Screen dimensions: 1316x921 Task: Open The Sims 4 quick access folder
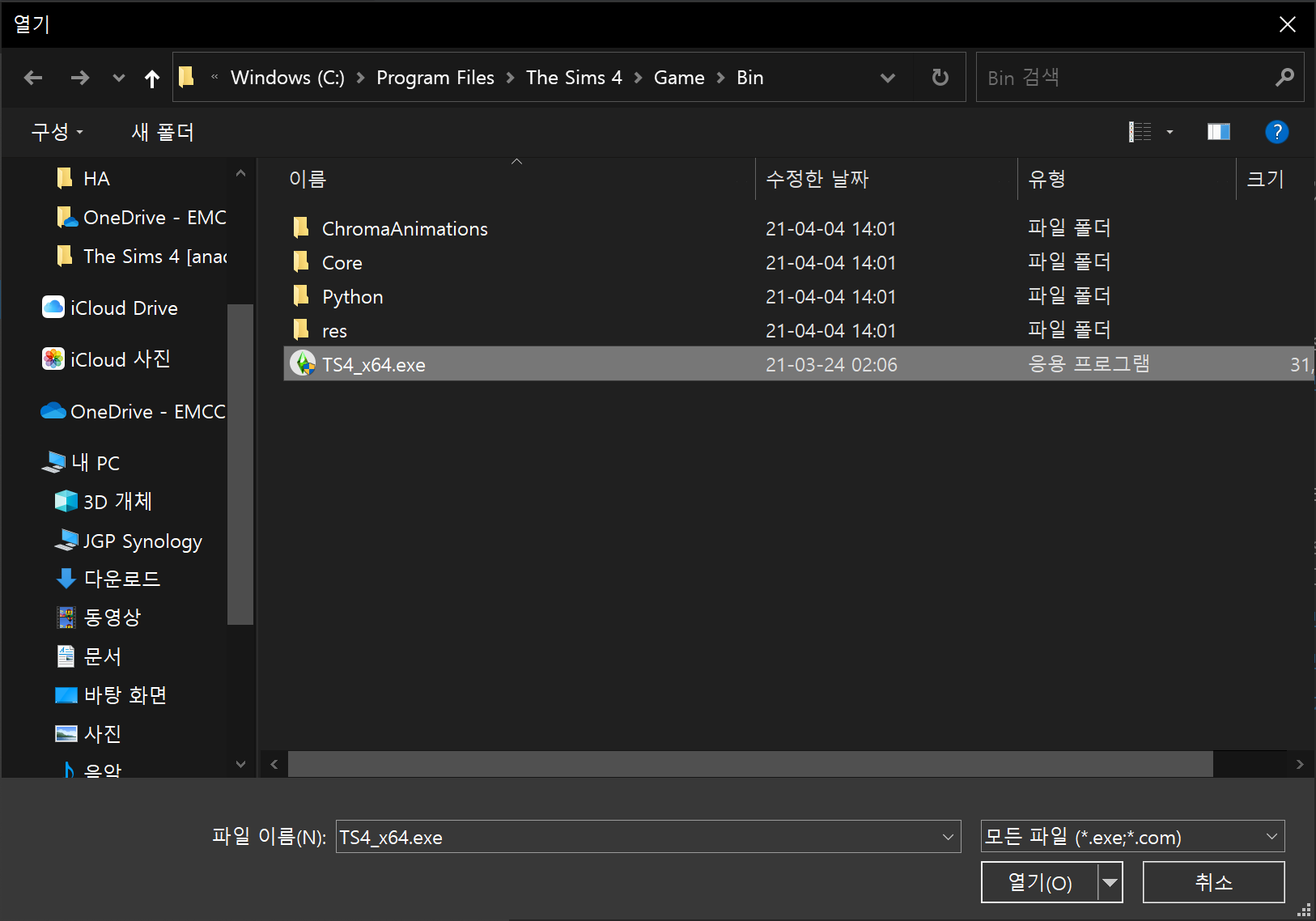[142, 257]
